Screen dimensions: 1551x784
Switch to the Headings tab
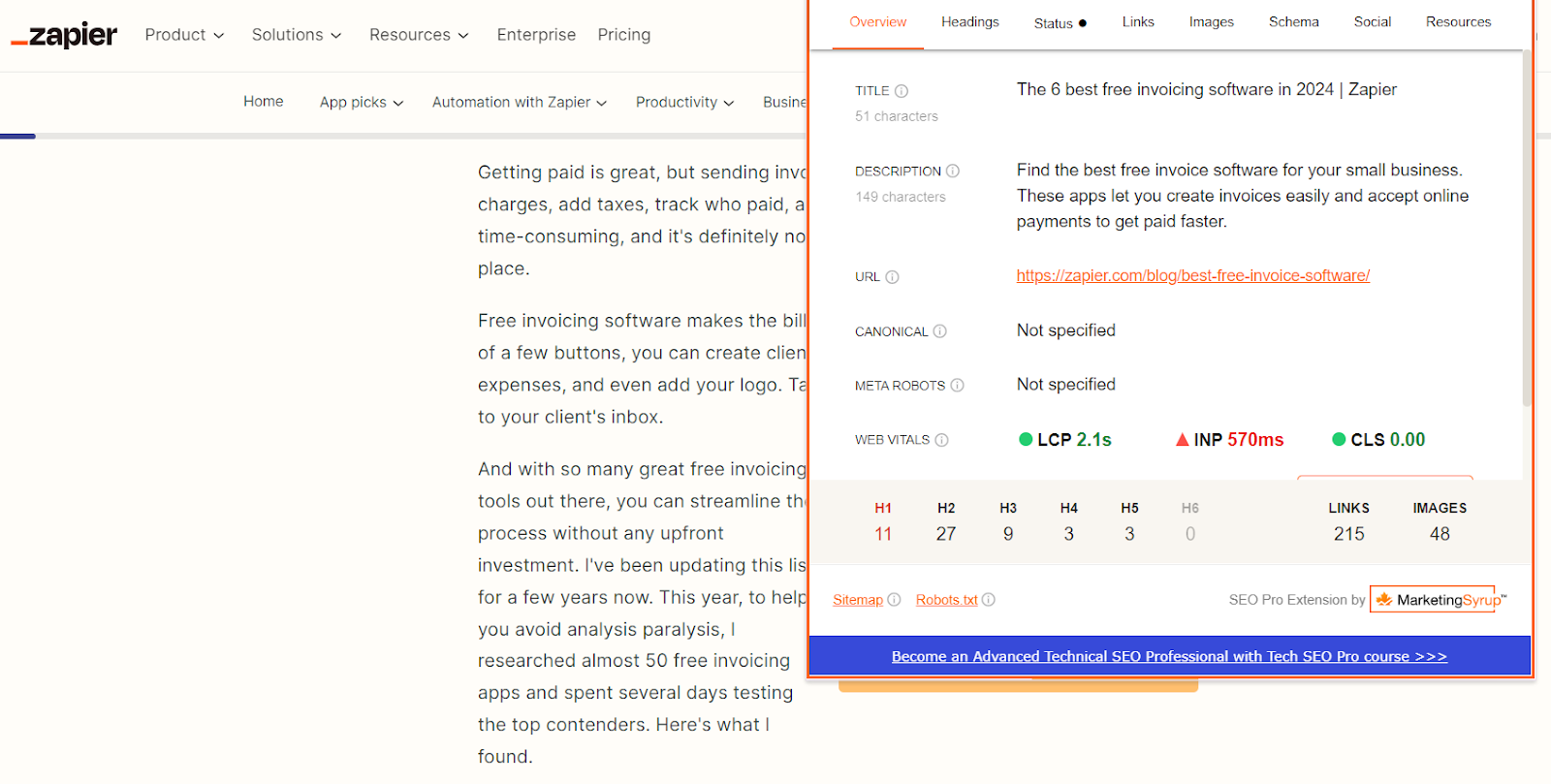(969, 22)
